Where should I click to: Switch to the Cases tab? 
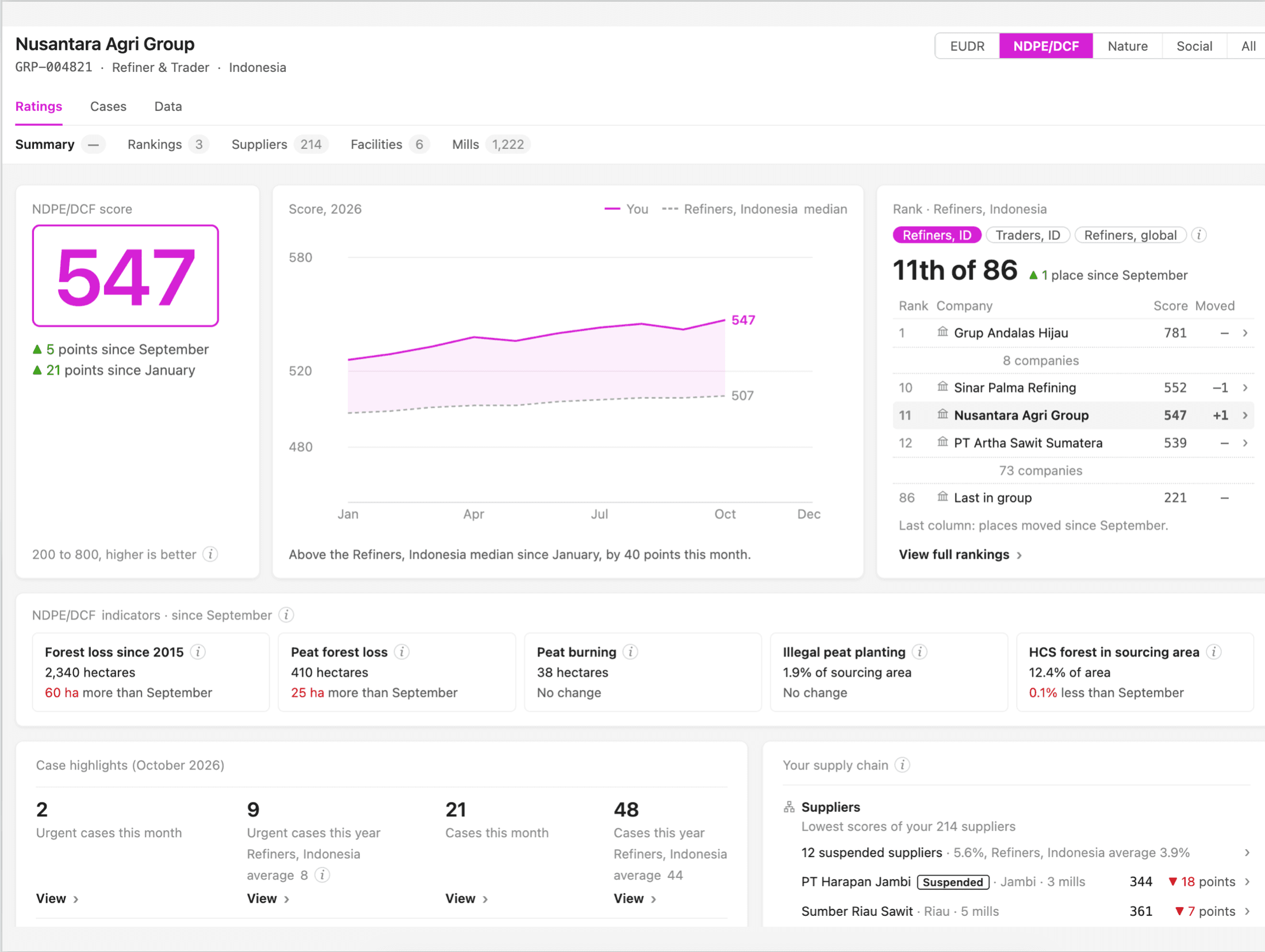pos(108,106)
